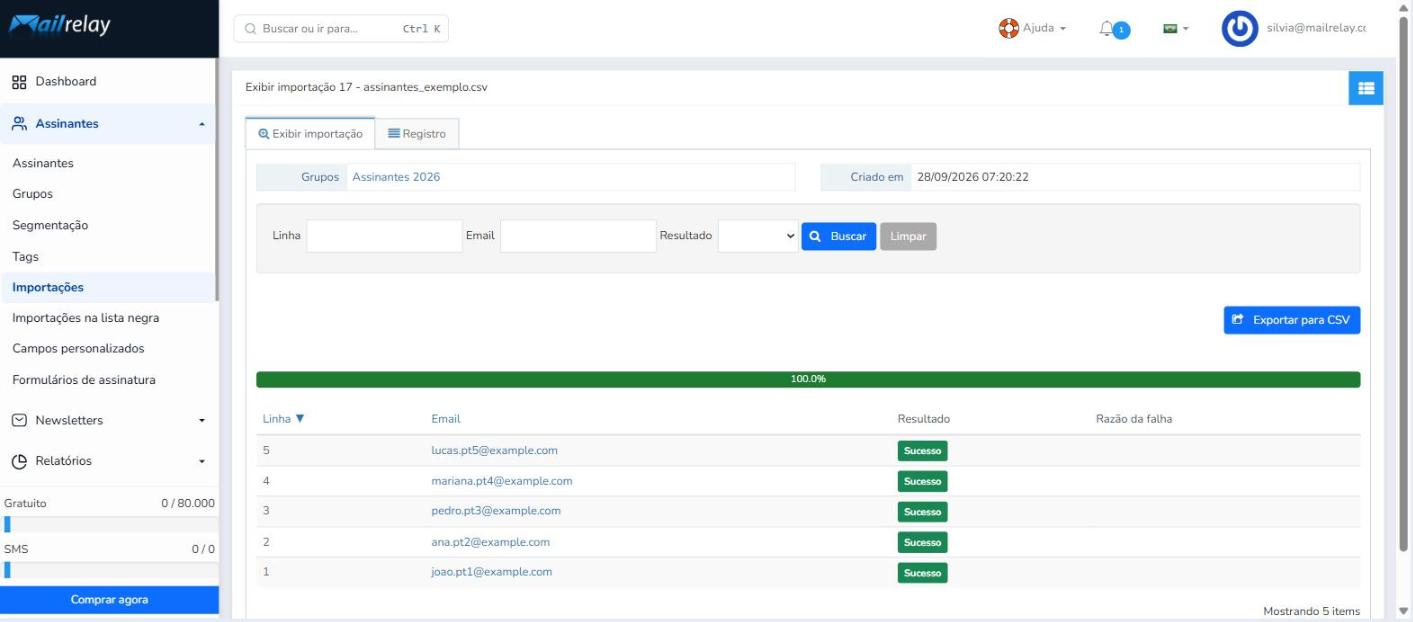Open the language flag dropdown
Screen dimensions: 1413x622
click(x=1175, y=29)
